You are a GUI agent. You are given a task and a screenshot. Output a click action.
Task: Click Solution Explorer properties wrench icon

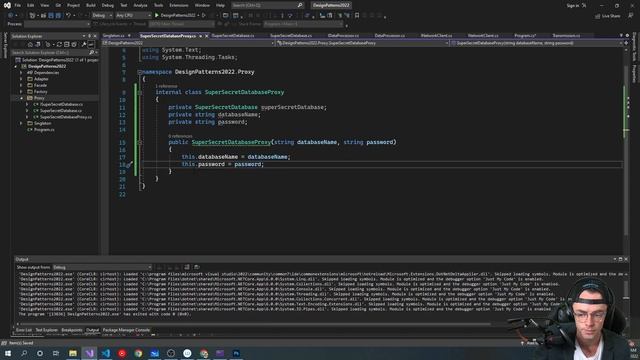coord(84,44)
